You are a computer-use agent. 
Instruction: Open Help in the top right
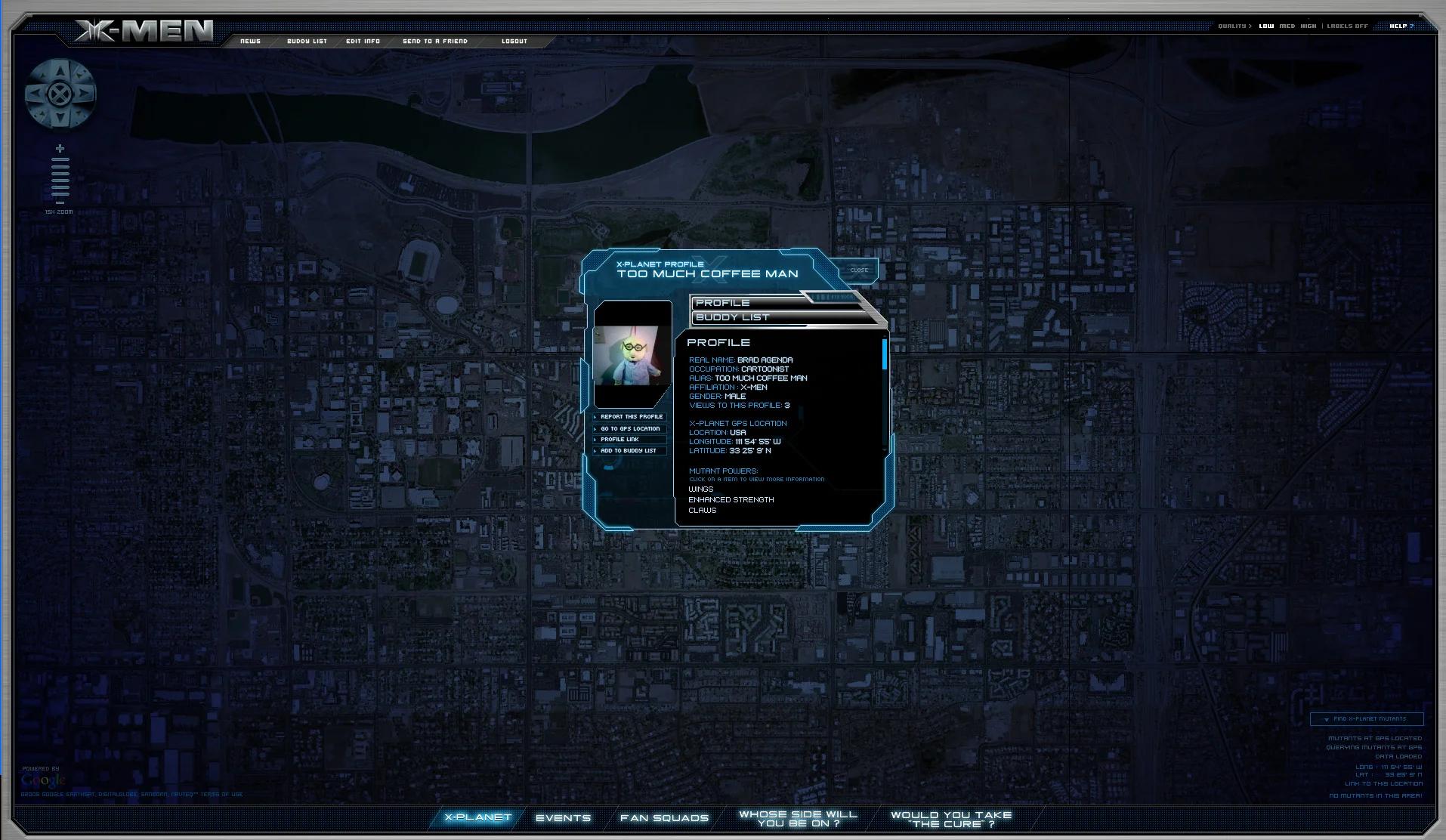[x=1401, y=26]
